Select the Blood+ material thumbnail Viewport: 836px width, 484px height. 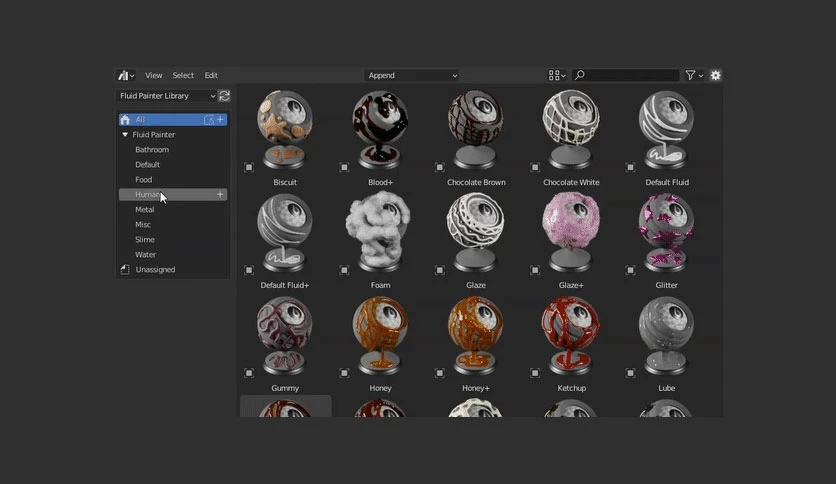click(x=380, y=130)
